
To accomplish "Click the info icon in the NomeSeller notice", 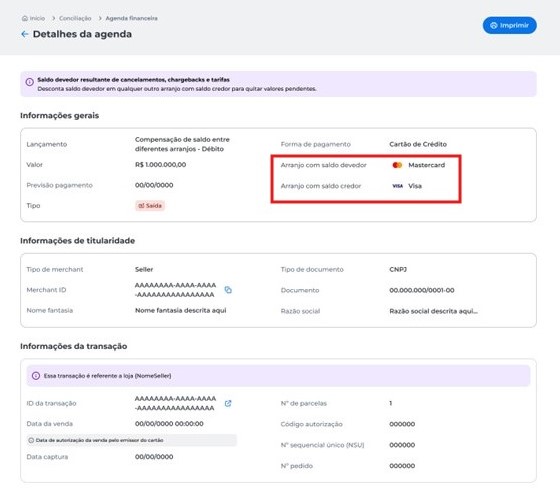I will click(36, 376).
